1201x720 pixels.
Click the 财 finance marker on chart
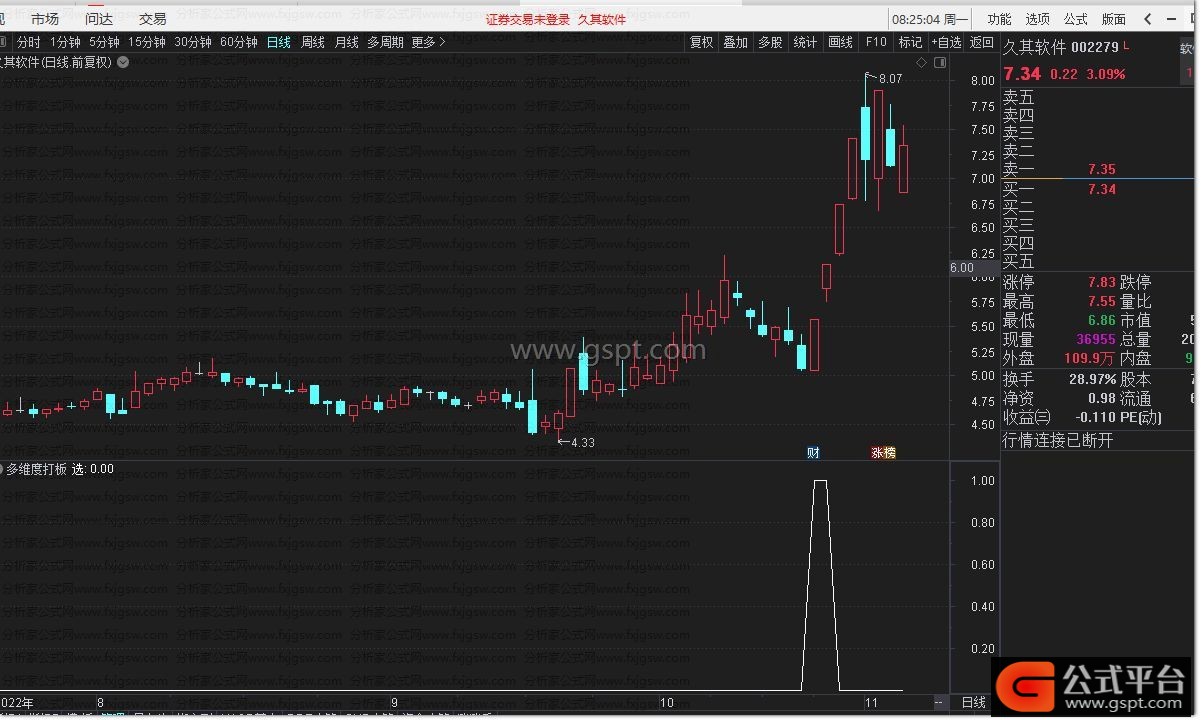(813, 453)
